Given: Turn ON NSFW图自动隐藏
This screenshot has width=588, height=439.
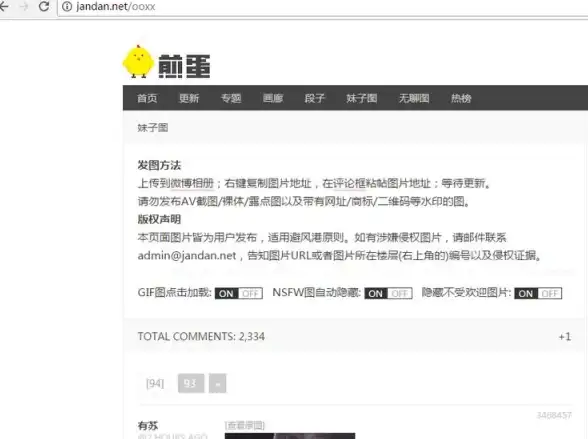Looking at the screenshot, I should point(376,294).
